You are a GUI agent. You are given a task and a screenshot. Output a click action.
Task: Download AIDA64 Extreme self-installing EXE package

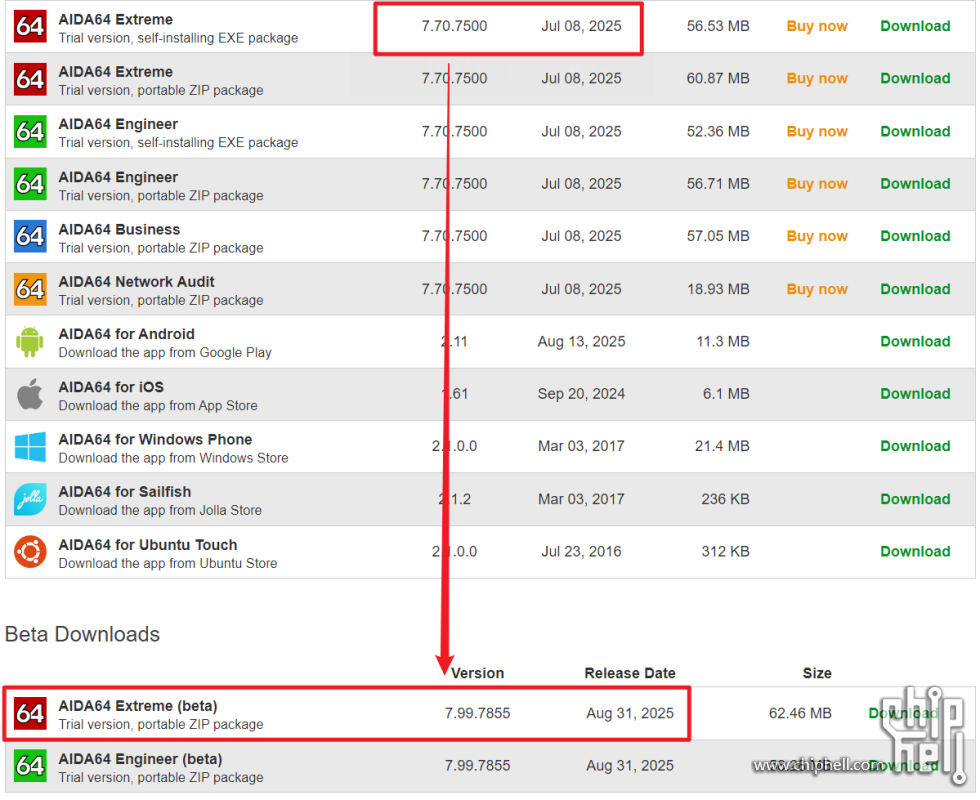(x=915, y=26)
